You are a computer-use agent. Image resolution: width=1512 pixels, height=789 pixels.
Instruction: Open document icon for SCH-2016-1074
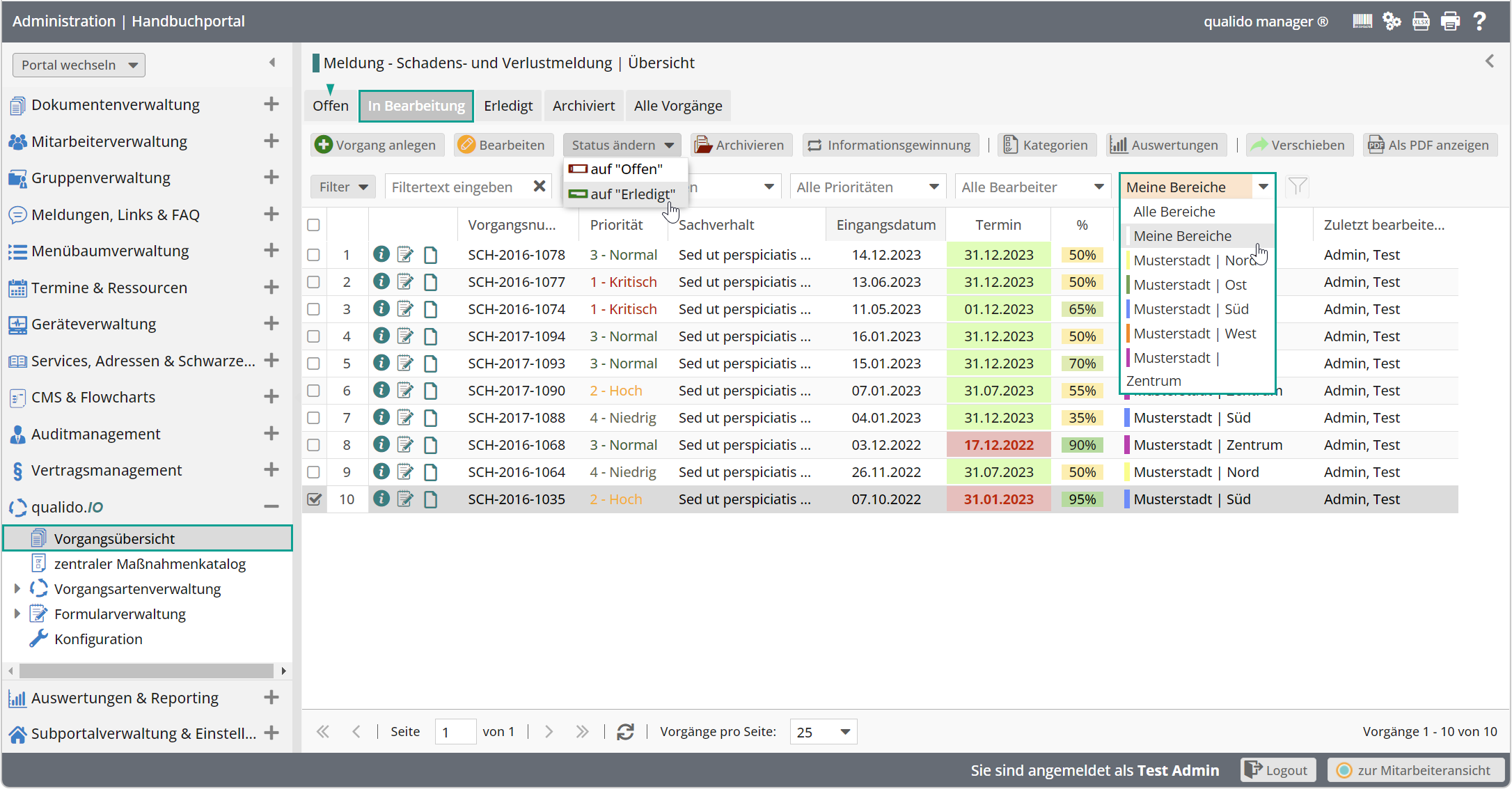tap(431, 309)
